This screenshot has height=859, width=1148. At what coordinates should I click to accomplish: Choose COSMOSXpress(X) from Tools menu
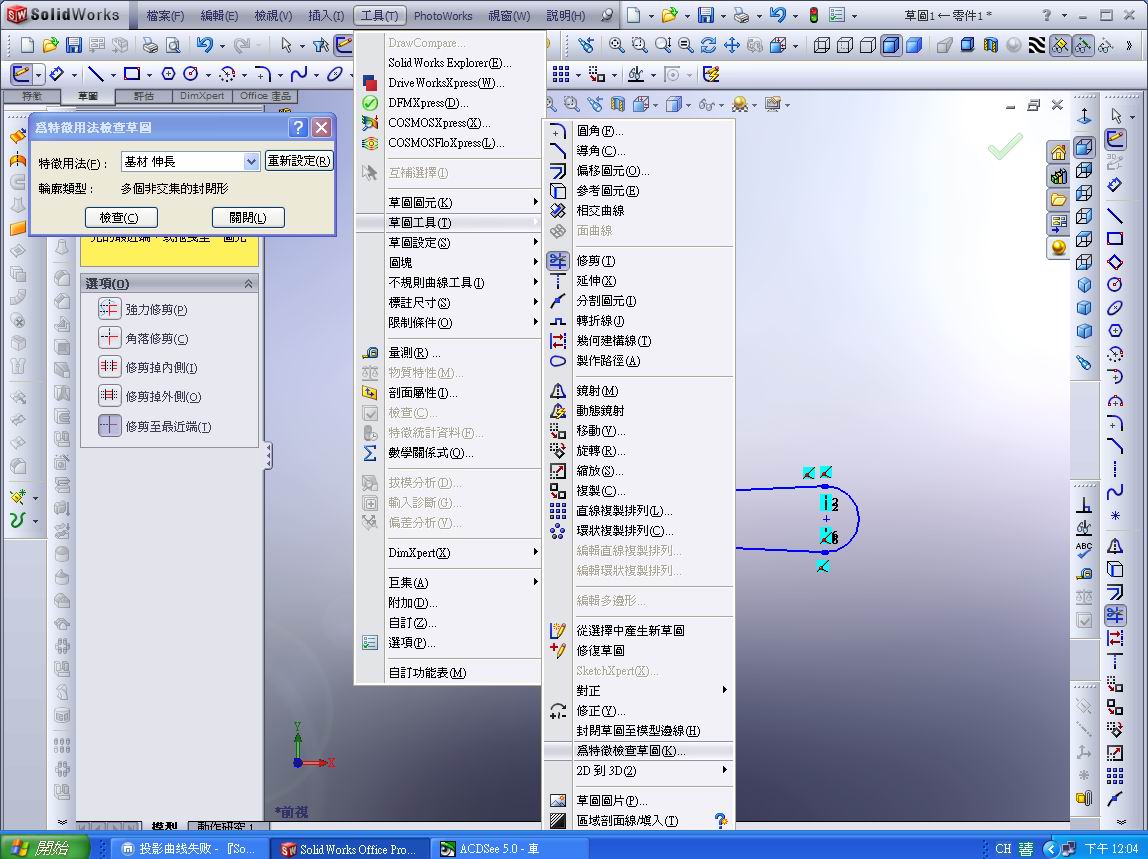pyautogui.click(x=448, y=122)
